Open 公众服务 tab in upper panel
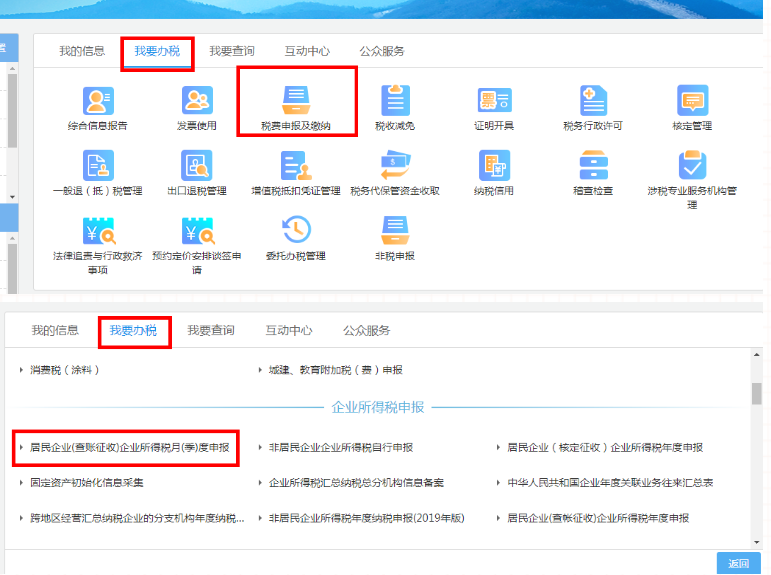The width and height of the screenshot is (771, 575). tap(382, 51)
